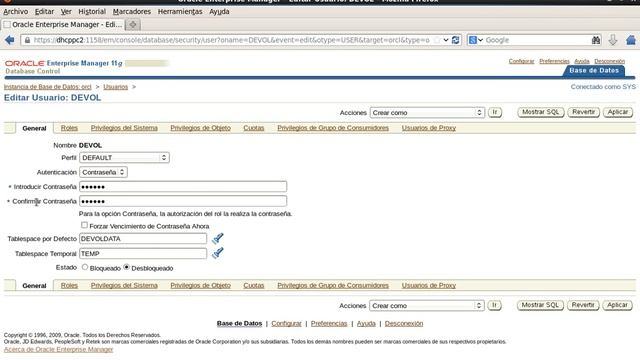
Task: Open the bottom Acciones dropdown
Action: coord(427,306)
